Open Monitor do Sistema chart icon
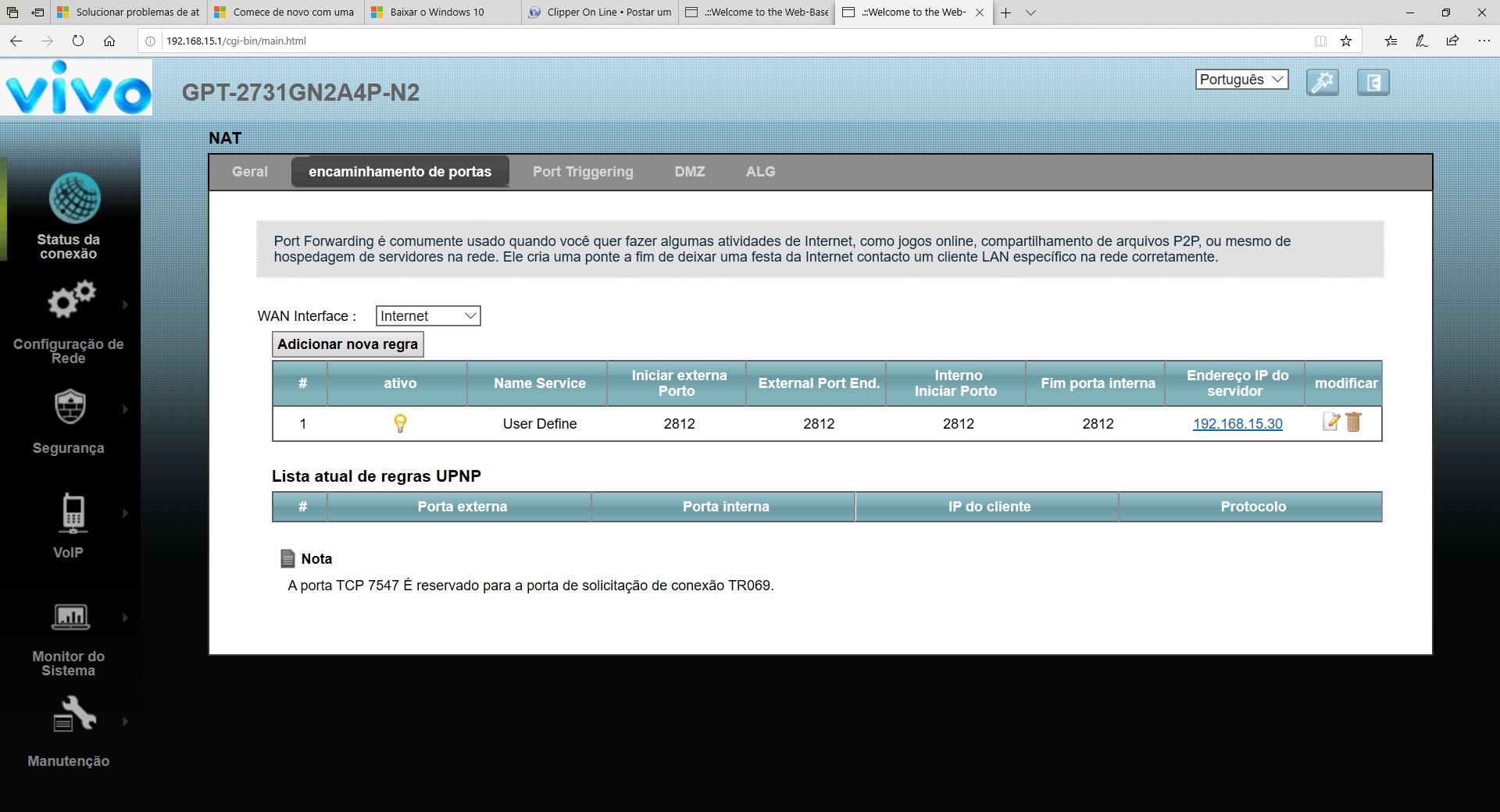The width and height of the screenshot is (1500, 812). point(70,617)
